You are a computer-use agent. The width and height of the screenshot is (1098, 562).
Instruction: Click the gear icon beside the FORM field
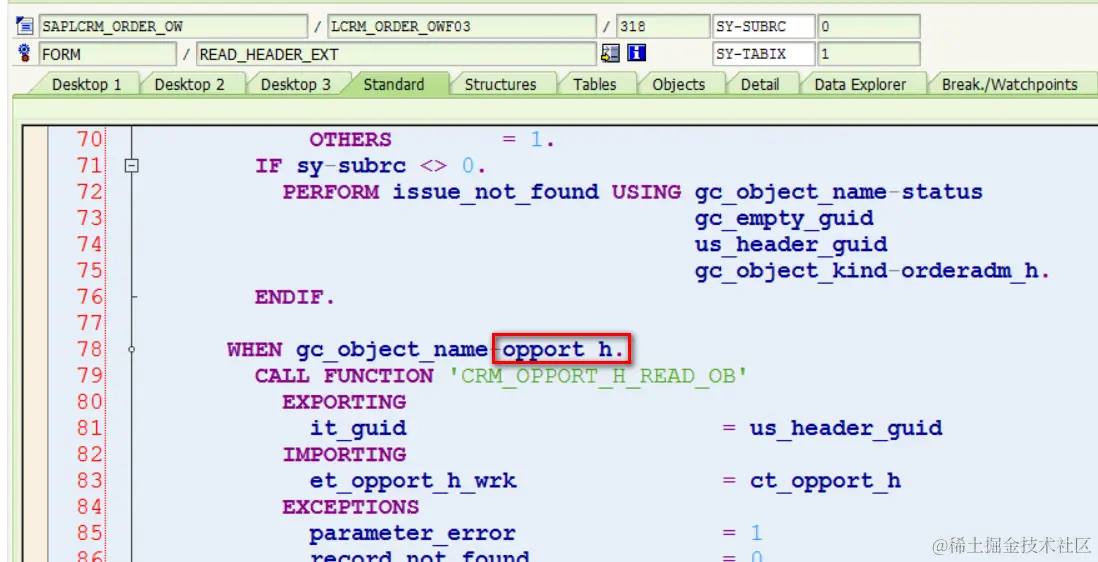point(25,53)
